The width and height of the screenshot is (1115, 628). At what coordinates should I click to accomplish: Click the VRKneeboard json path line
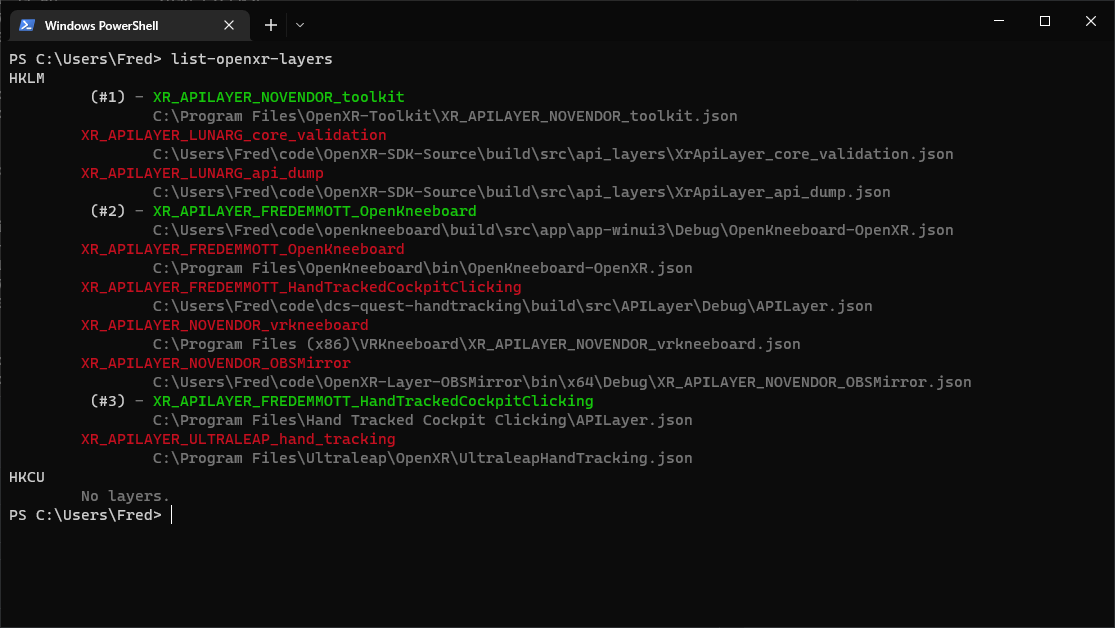tap(476, 344)
